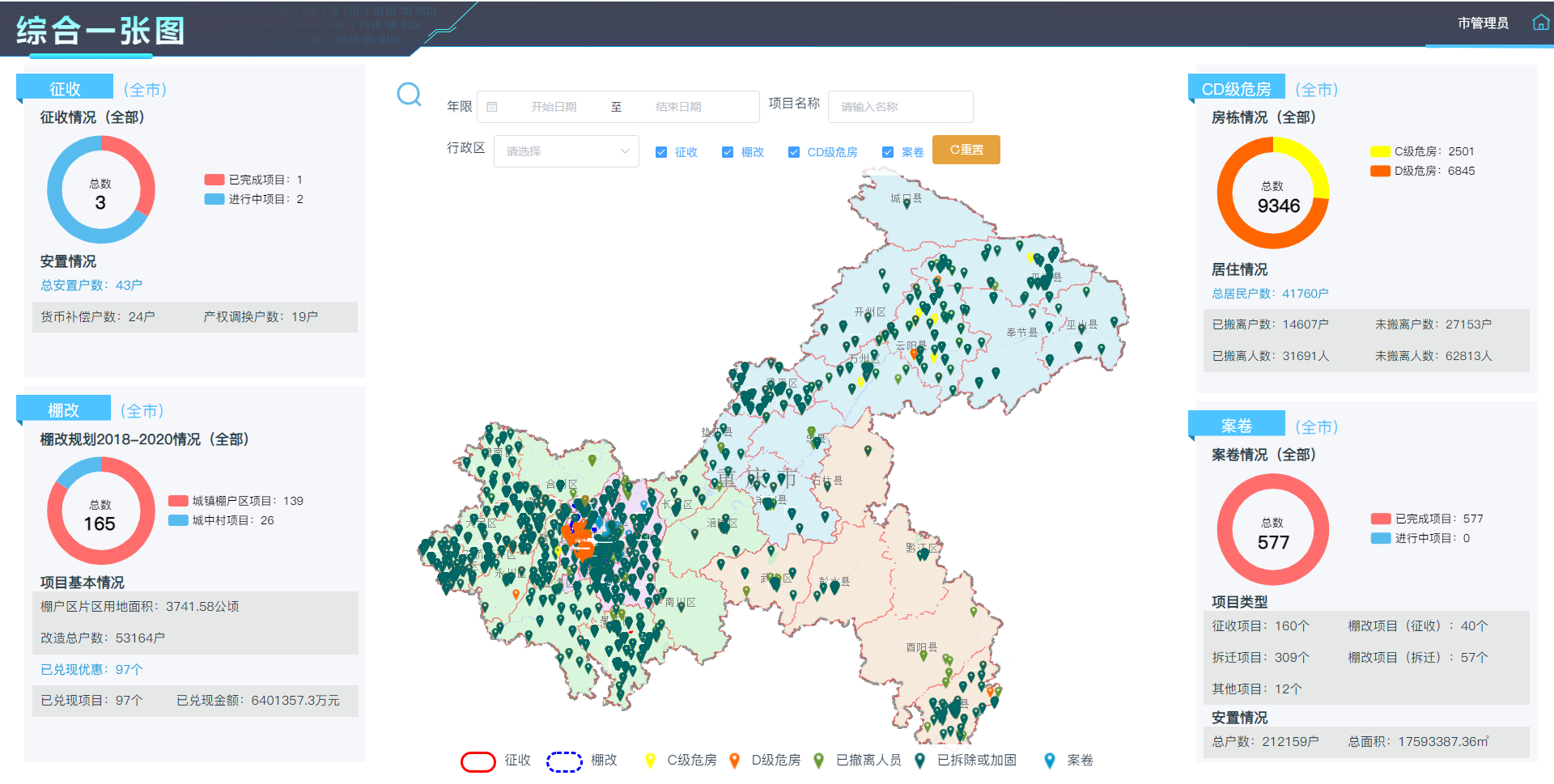Click the home icon in header
Image resolution: width=1554 pixels, height=784 pixels.
coord(1540,23)
